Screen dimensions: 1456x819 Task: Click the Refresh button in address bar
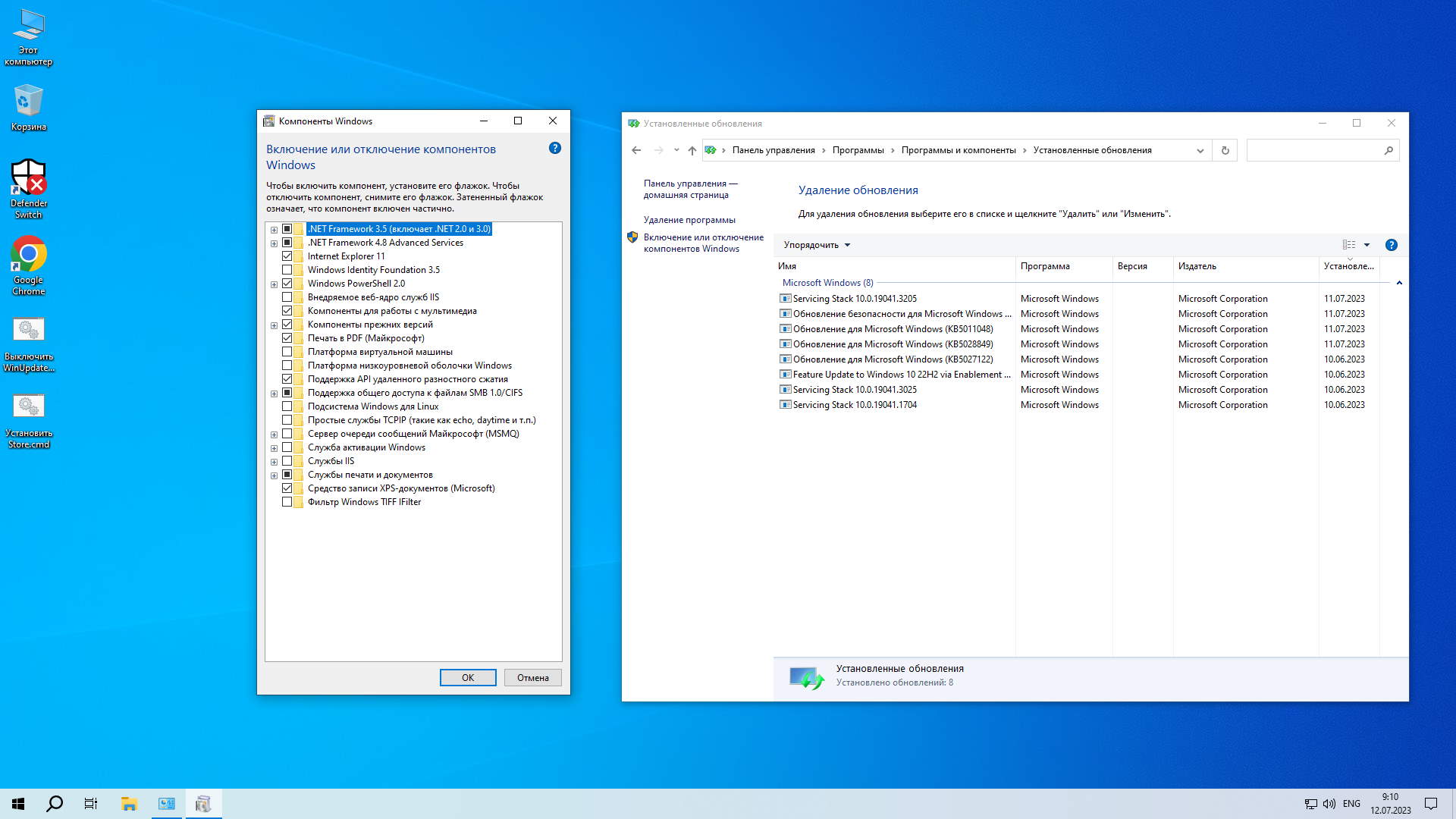click(1225, 150)
